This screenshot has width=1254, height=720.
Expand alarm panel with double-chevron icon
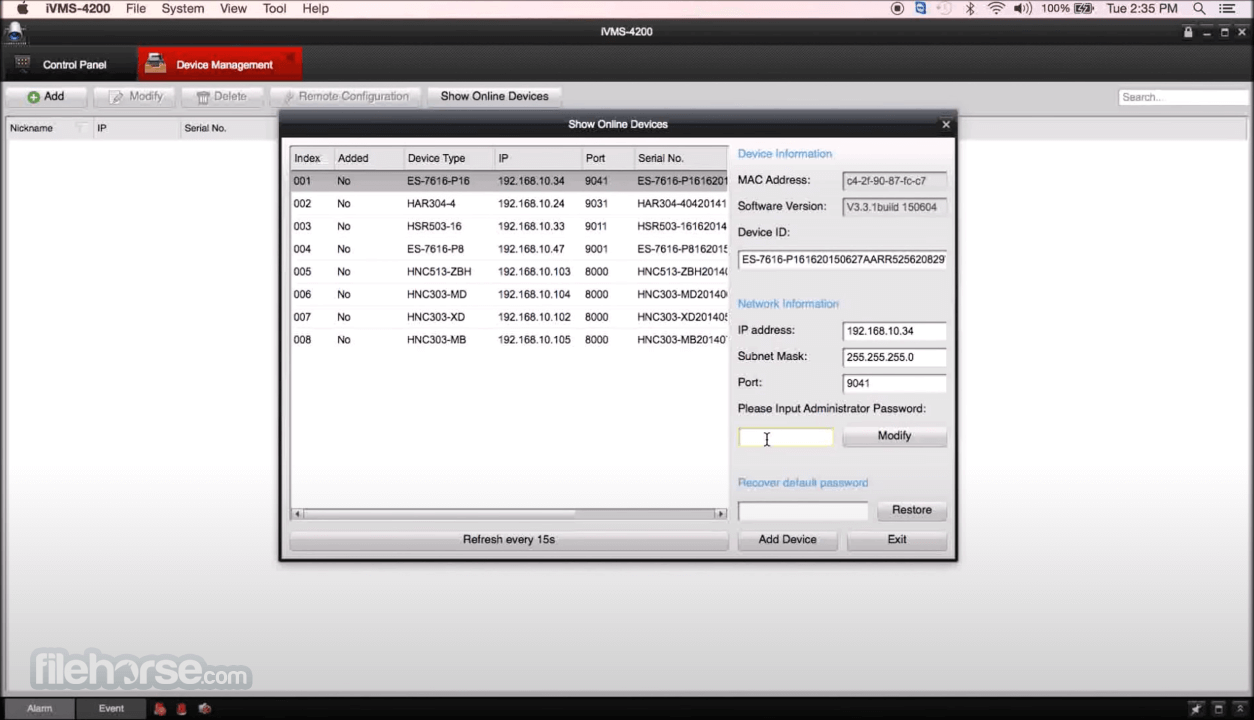(1240, 708)
